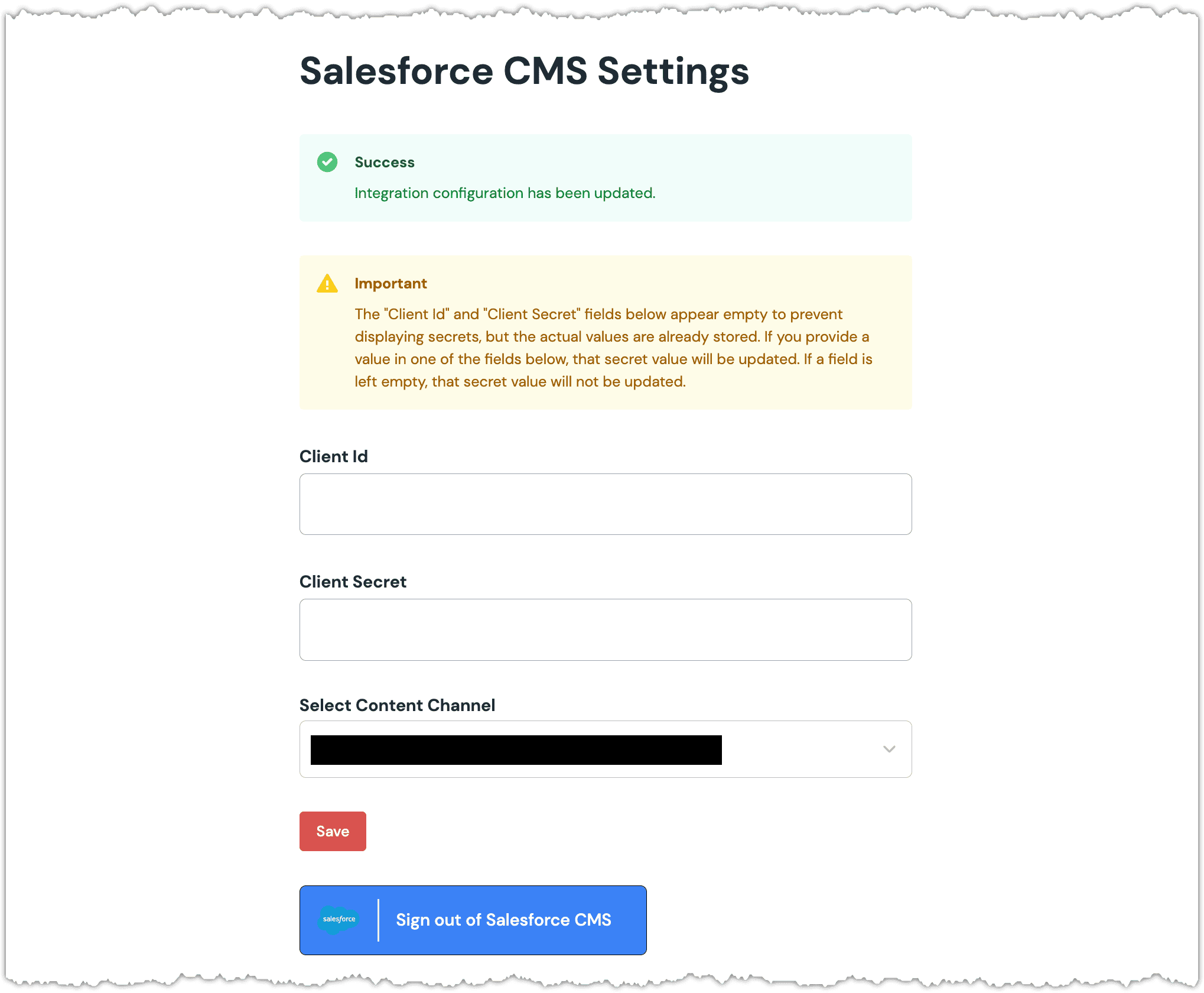Click the green Success checkmark icon
The height and width of the screenshot is (993, 1204).
(x=327, y=162)
